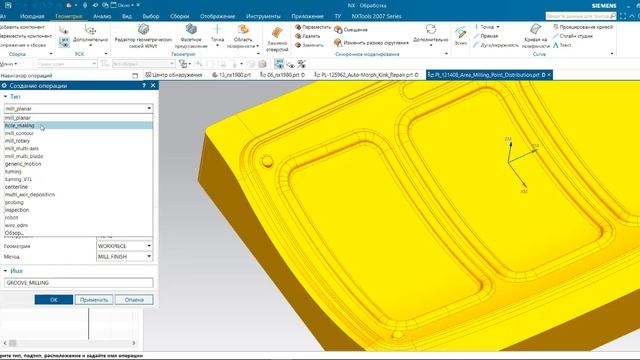Expand the Сборка group arrow

(51, 54)
